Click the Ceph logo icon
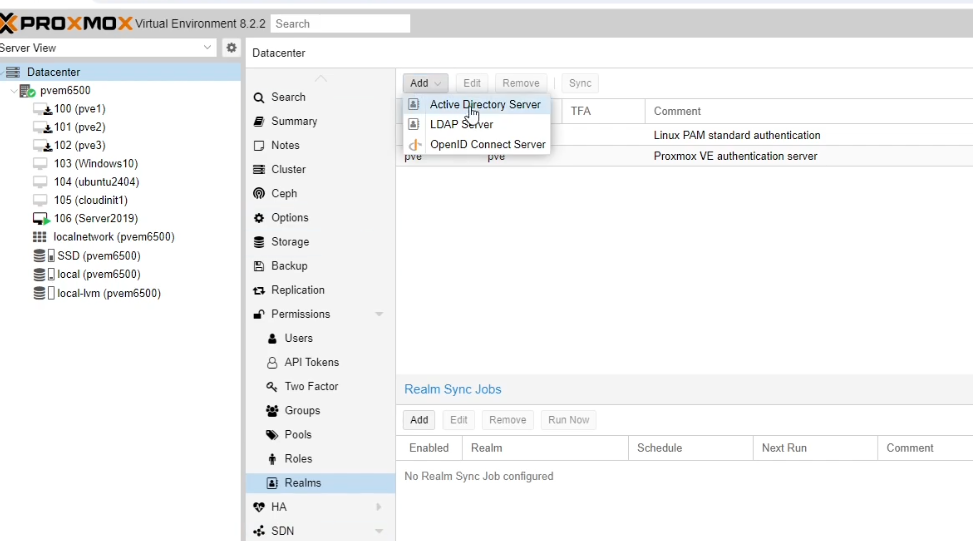This screenshot has height=541, width=973. pos(259,194)
